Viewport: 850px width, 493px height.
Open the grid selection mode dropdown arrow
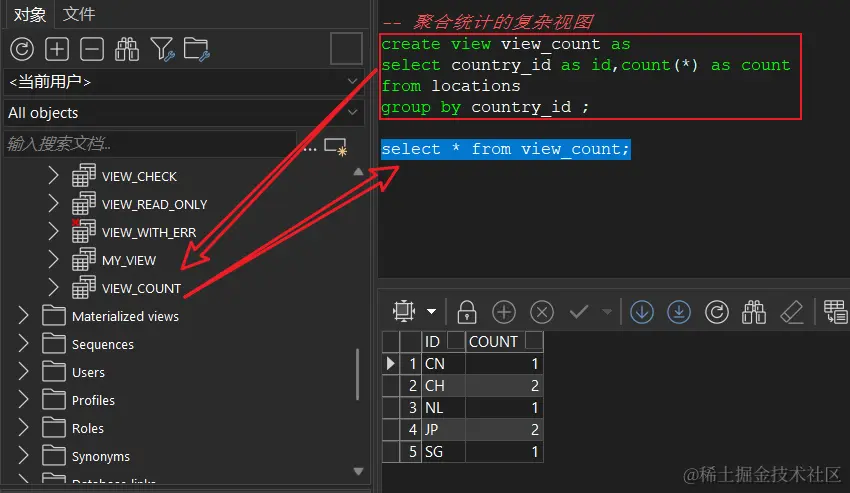432,312
